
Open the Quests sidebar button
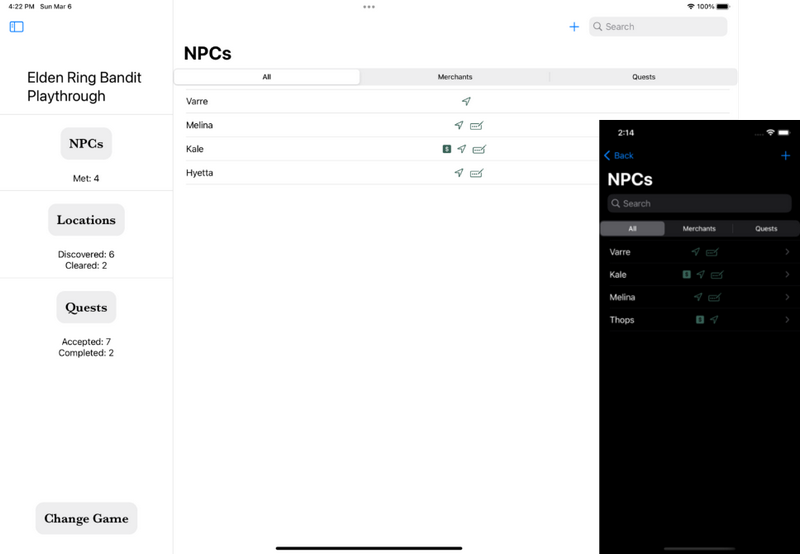(86, 307)
